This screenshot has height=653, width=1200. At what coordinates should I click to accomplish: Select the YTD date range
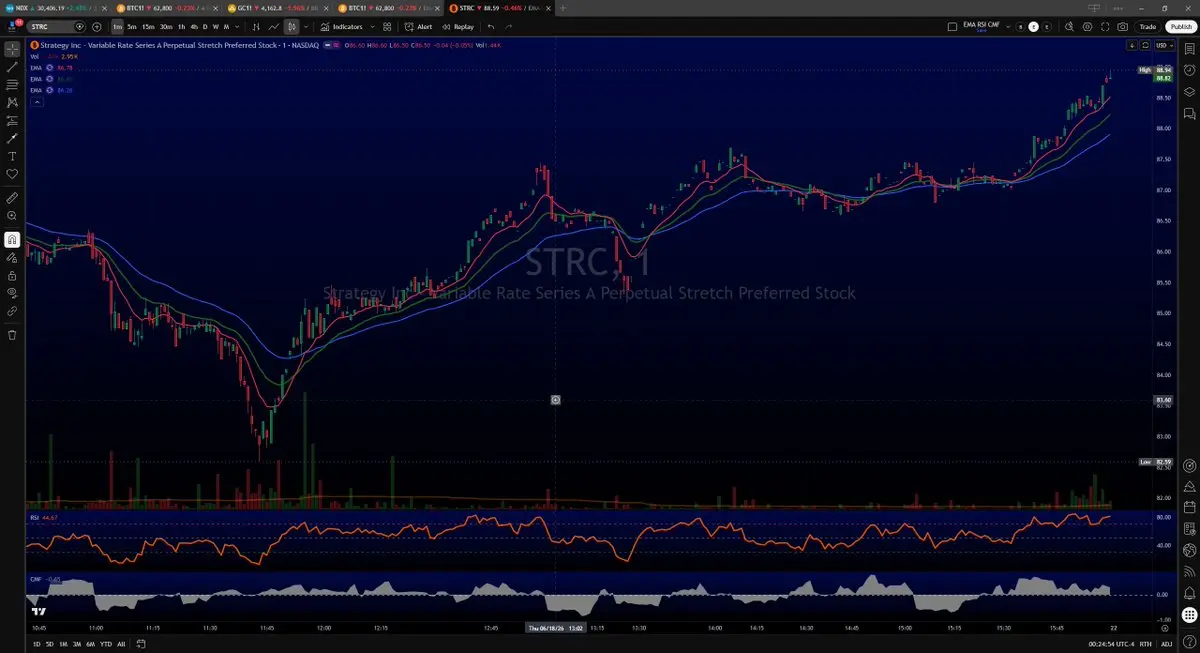pos(105,644)
